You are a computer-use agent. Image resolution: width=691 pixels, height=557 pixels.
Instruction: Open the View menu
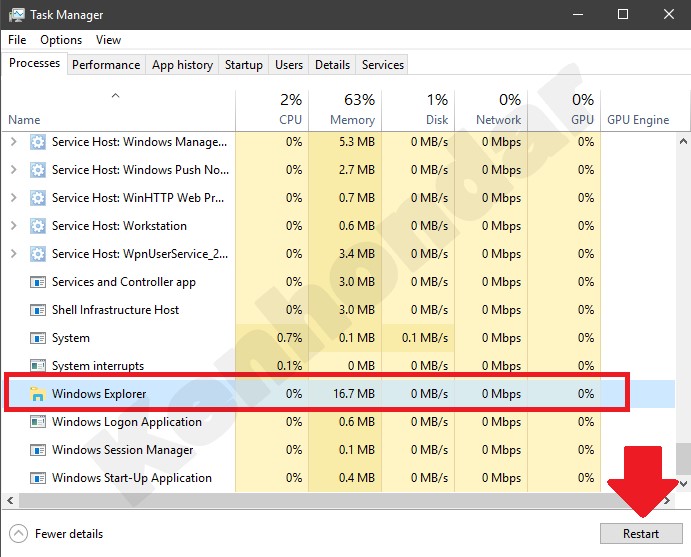108,40
